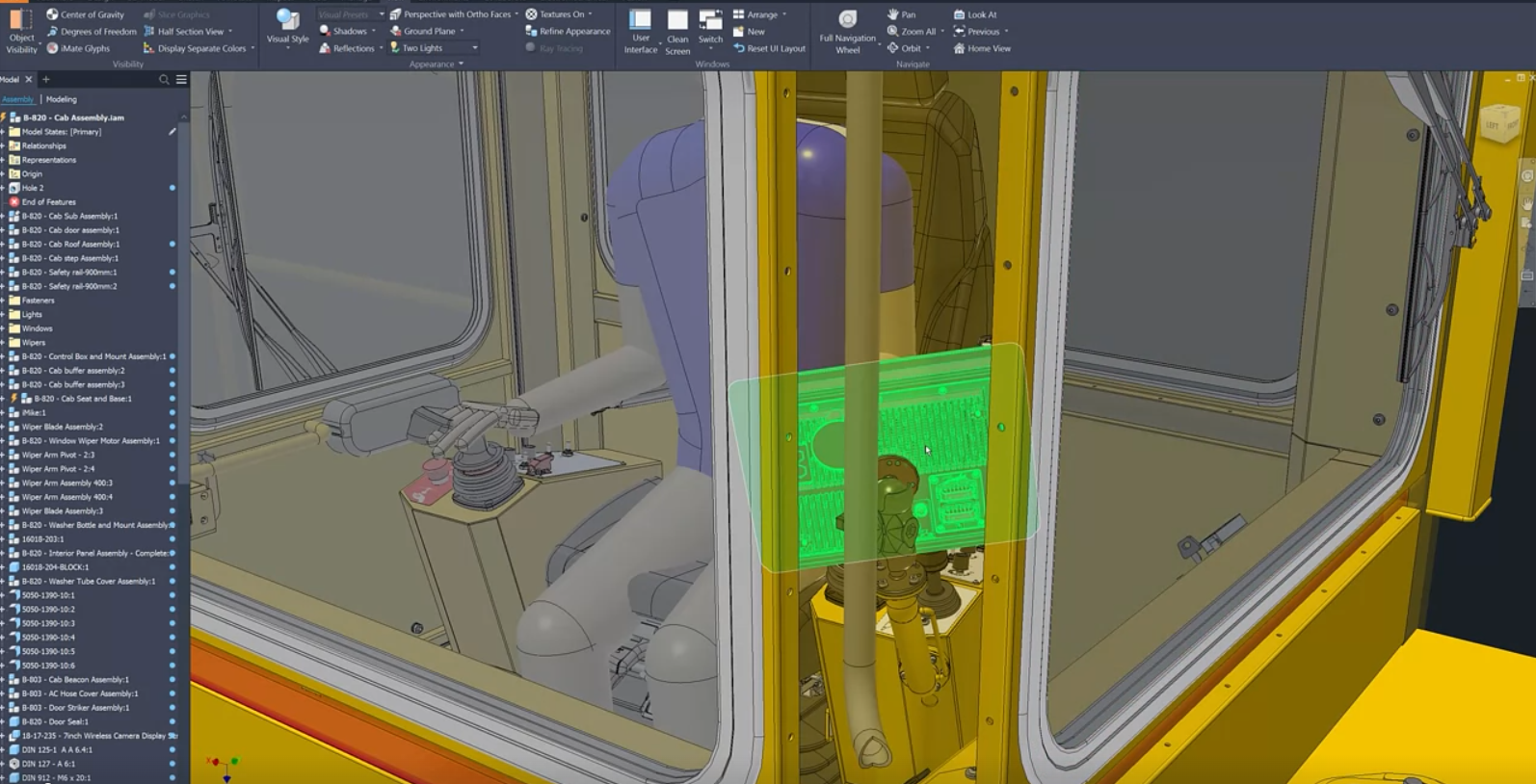Screen dimensions: 1536x784
Task: Toggle Degrees of Freedom display
Action: coord(52,32)
